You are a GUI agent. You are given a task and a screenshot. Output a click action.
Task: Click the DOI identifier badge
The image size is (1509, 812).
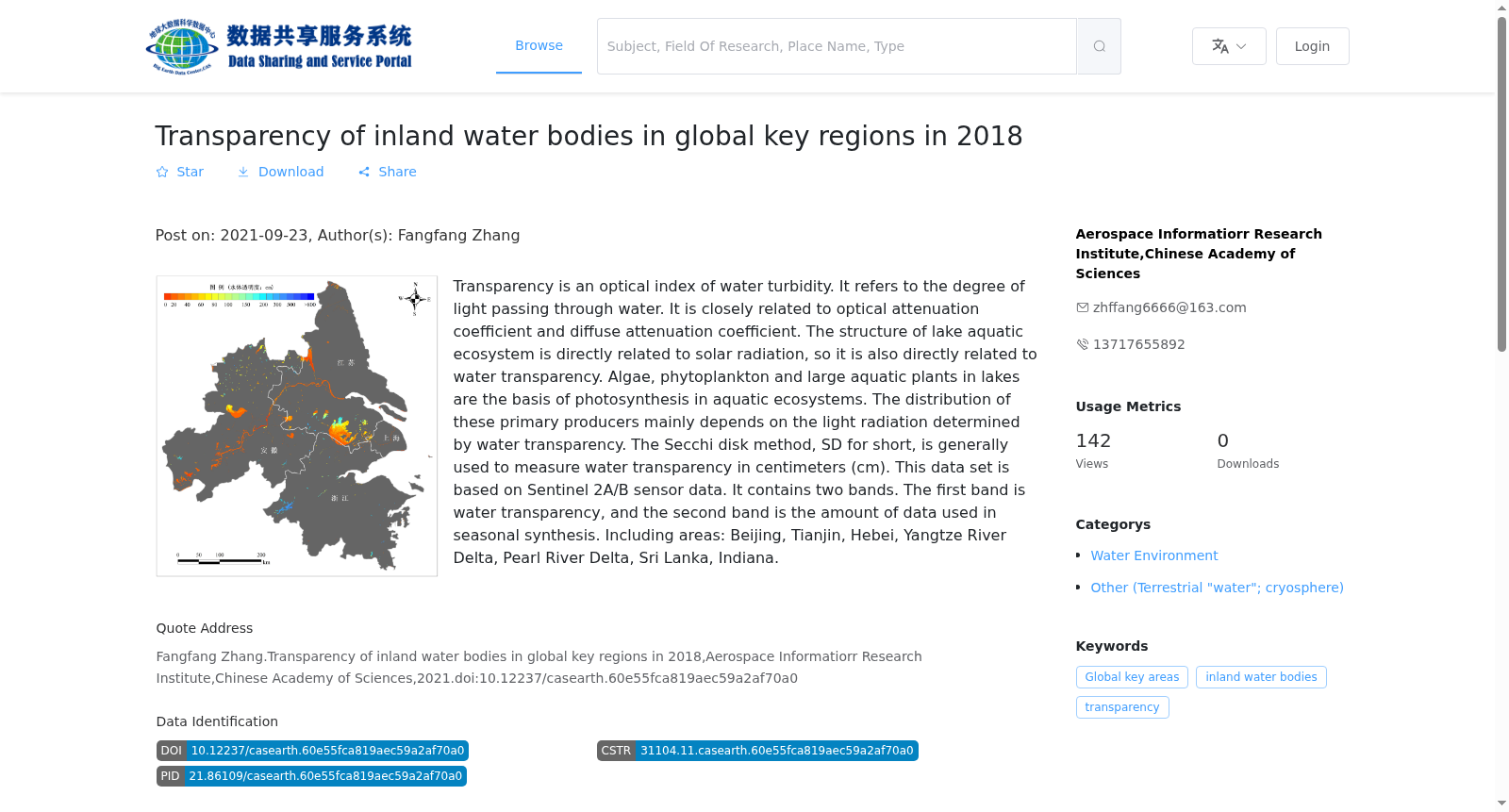[312, 751]
